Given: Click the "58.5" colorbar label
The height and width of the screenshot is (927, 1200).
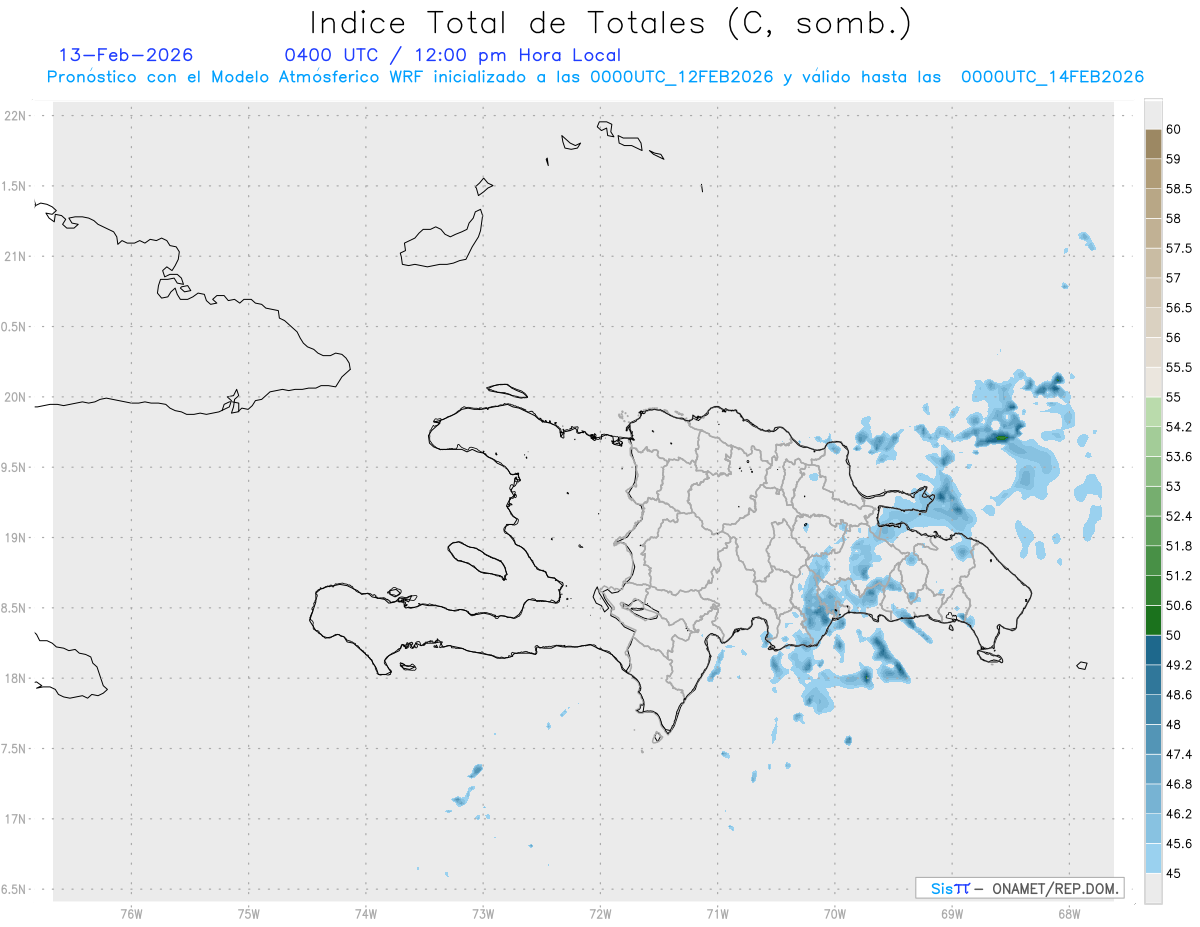Looking at the screenshot, I should point(1178,189).
